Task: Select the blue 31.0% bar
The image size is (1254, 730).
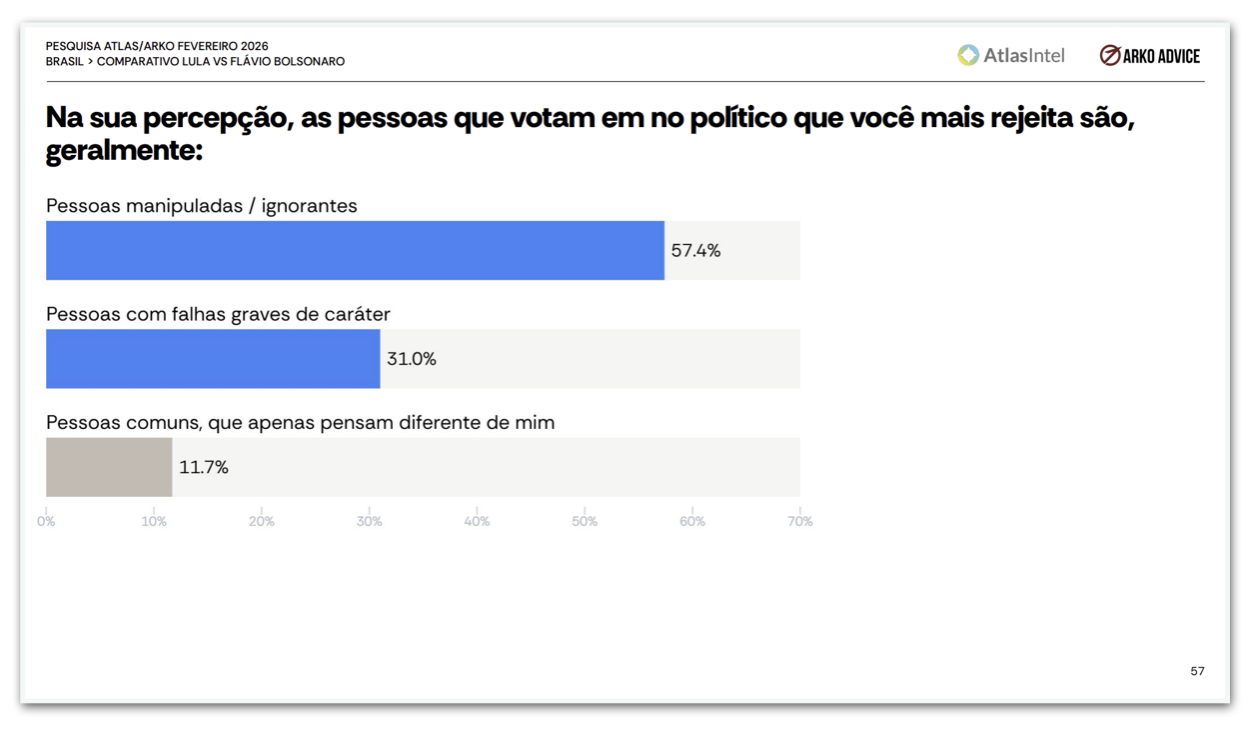Action: click(213, 359)
